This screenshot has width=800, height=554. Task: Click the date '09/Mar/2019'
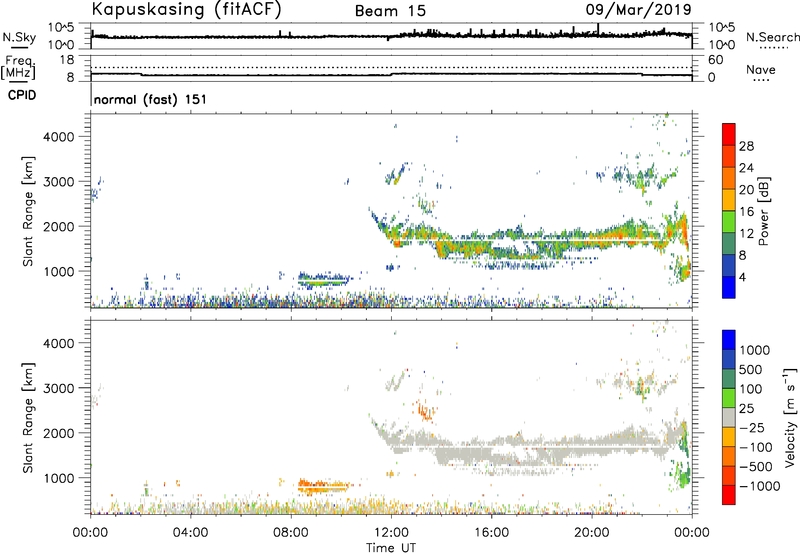(638, 9)
